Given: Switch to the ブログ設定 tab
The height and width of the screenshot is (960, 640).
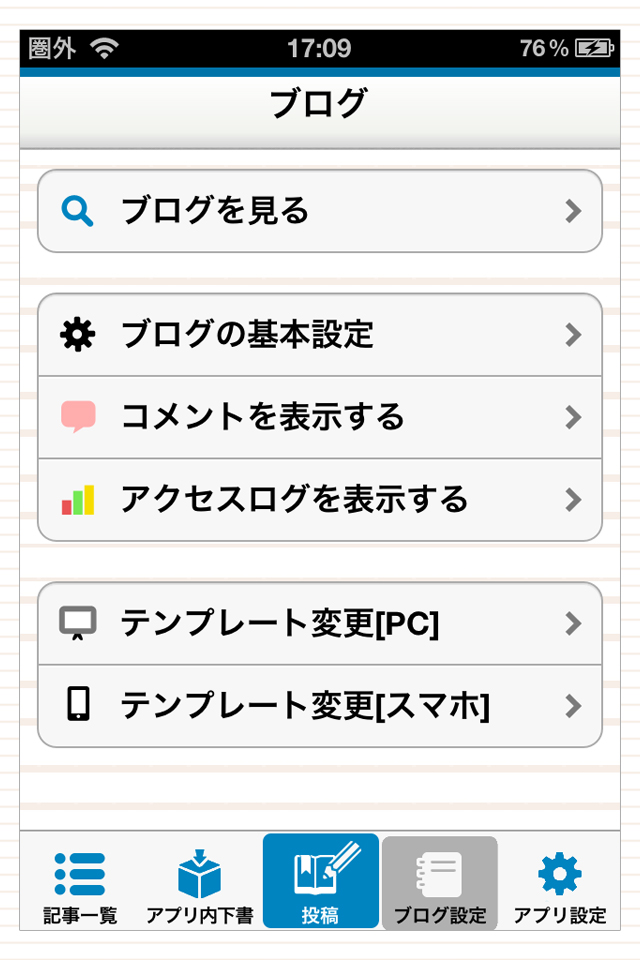Looking at the screenshot, I should tap(440, 883).
